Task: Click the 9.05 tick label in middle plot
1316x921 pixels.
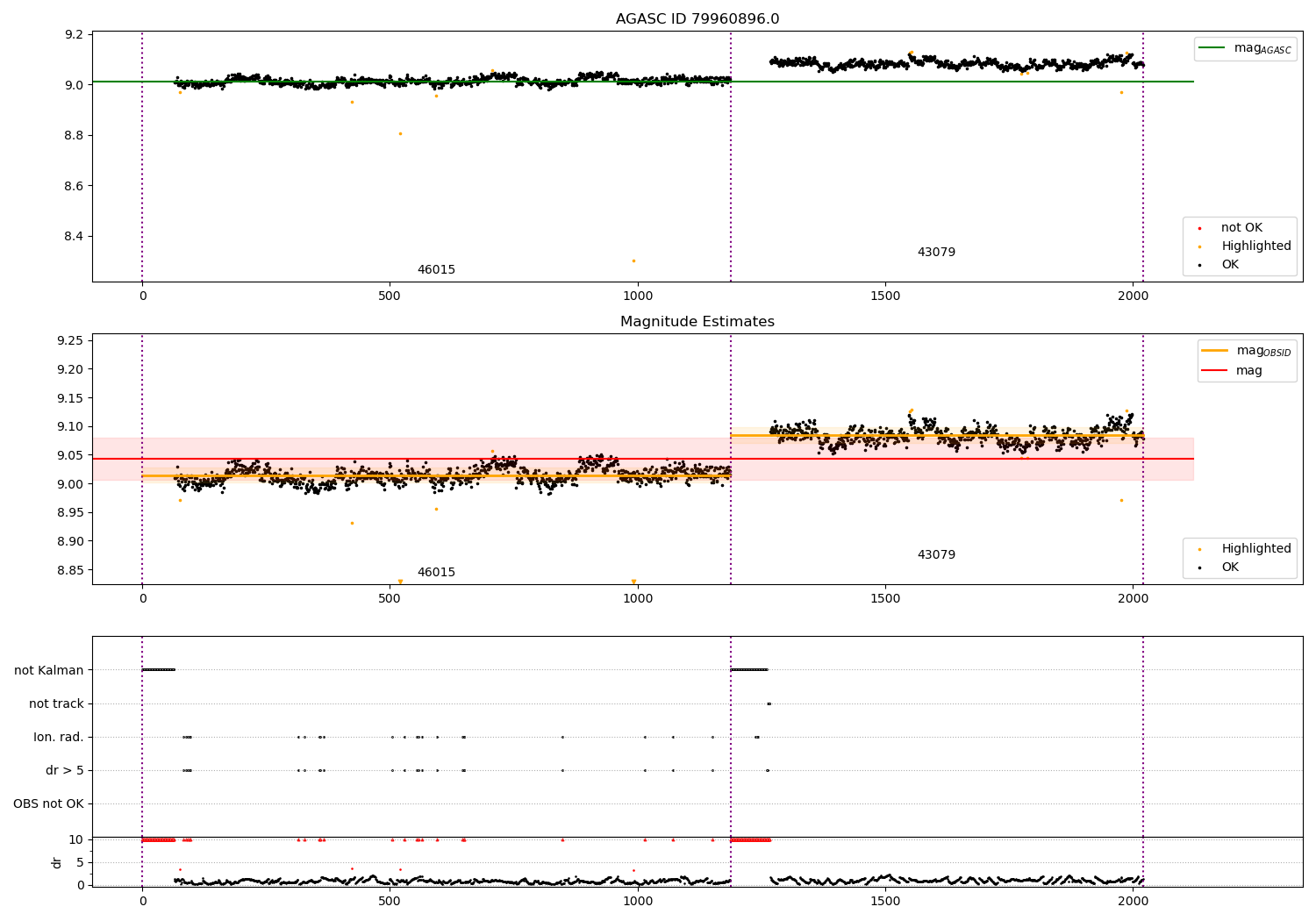Action: (71, 455)
